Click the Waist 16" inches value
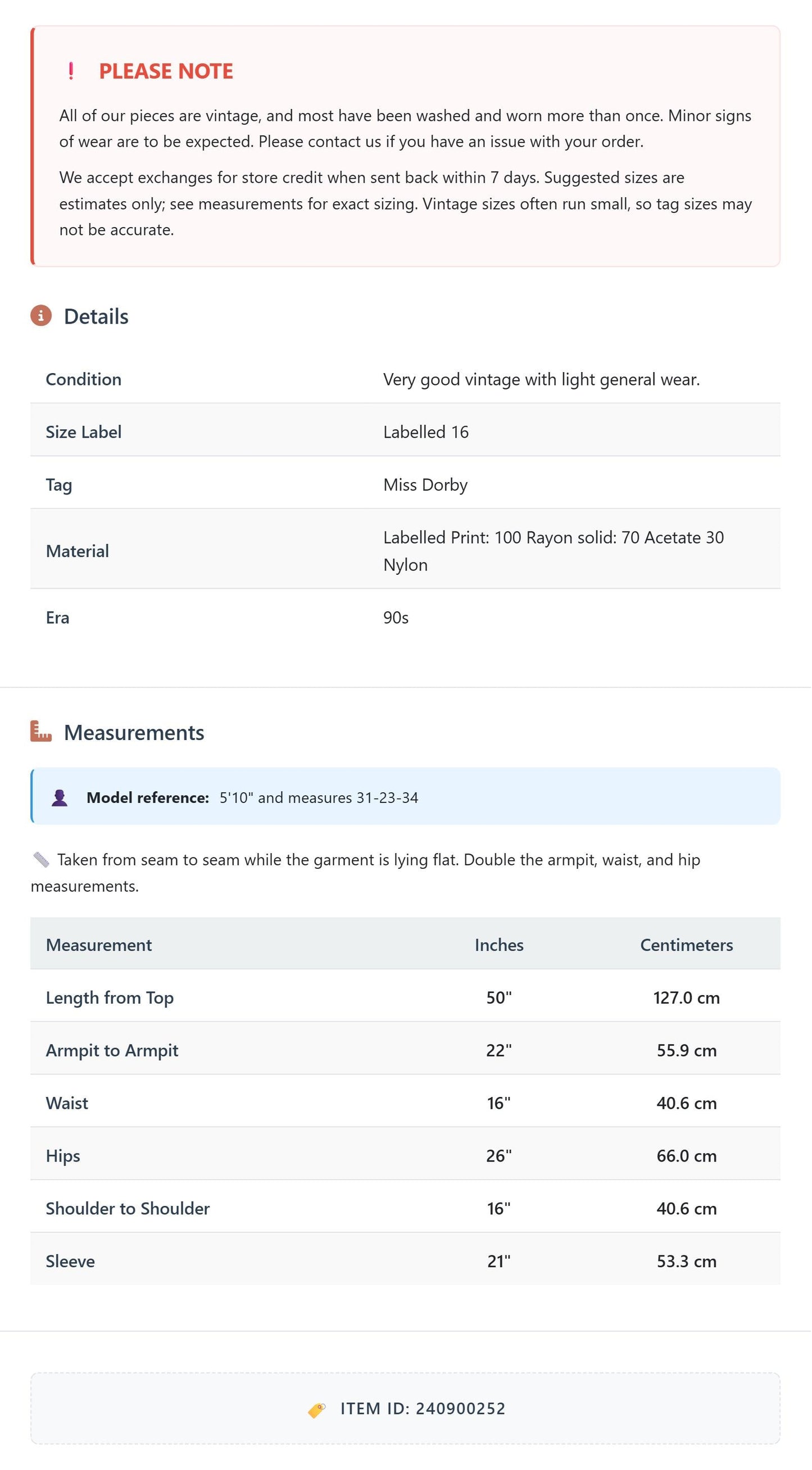Image resolution: width=812 pixels, height=1470 pixels. point(499,1103)
